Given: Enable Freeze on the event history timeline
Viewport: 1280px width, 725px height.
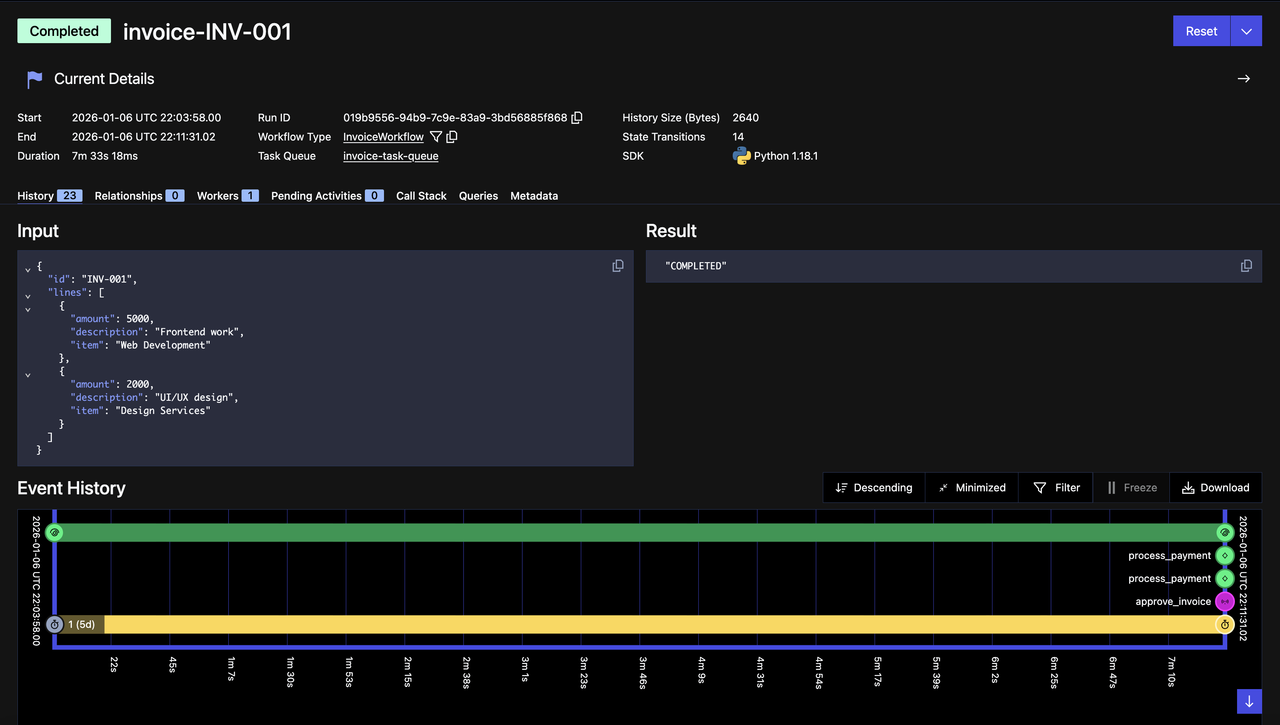Looking at the screenshot, I should click(x=1131, y=487).
